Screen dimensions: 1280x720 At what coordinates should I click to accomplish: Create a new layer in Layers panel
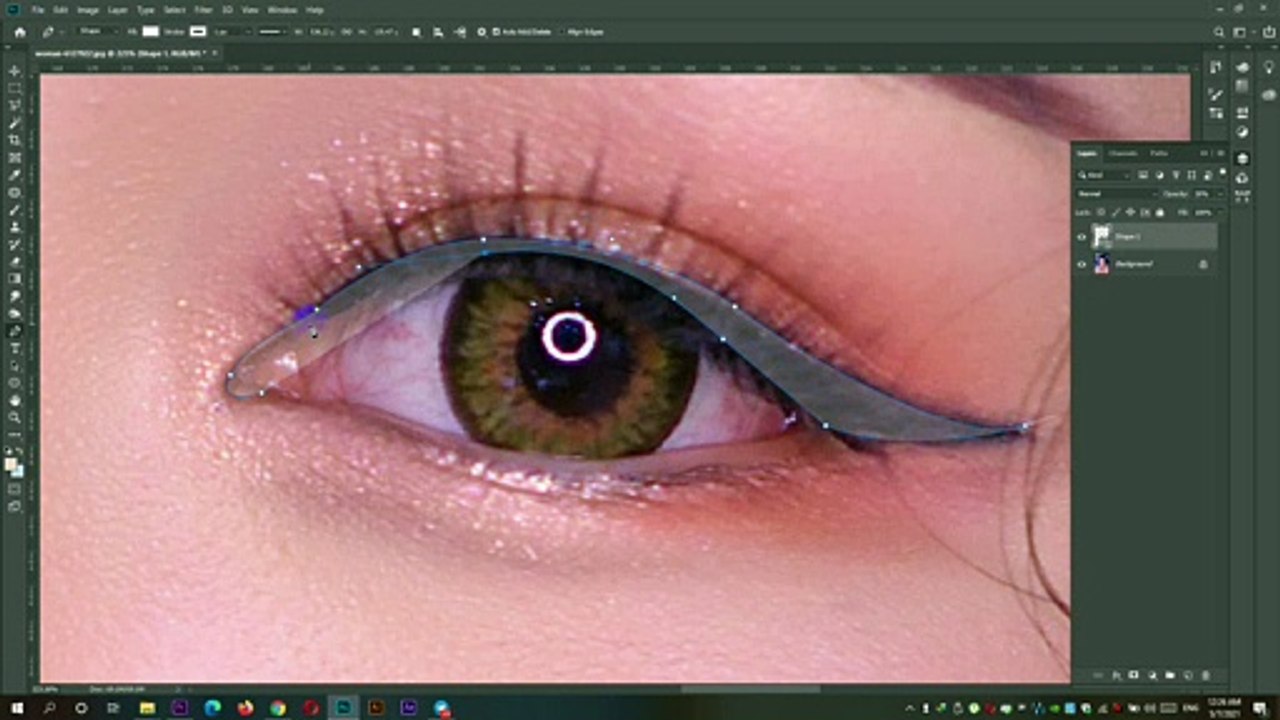pos(1187,676)
